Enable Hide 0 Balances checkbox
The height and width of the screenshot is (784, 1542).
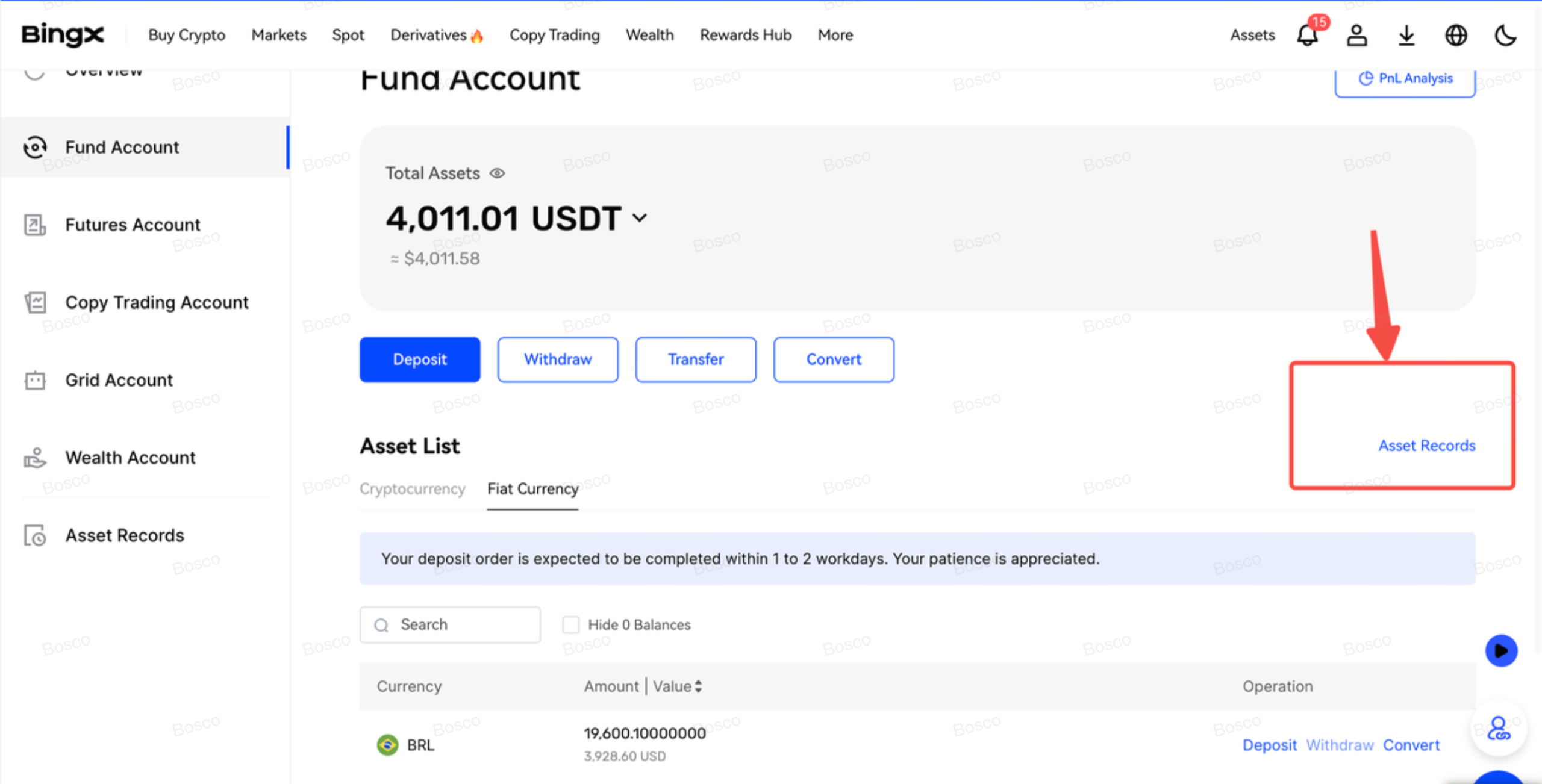pyautogui.click(x=570, y=624)
